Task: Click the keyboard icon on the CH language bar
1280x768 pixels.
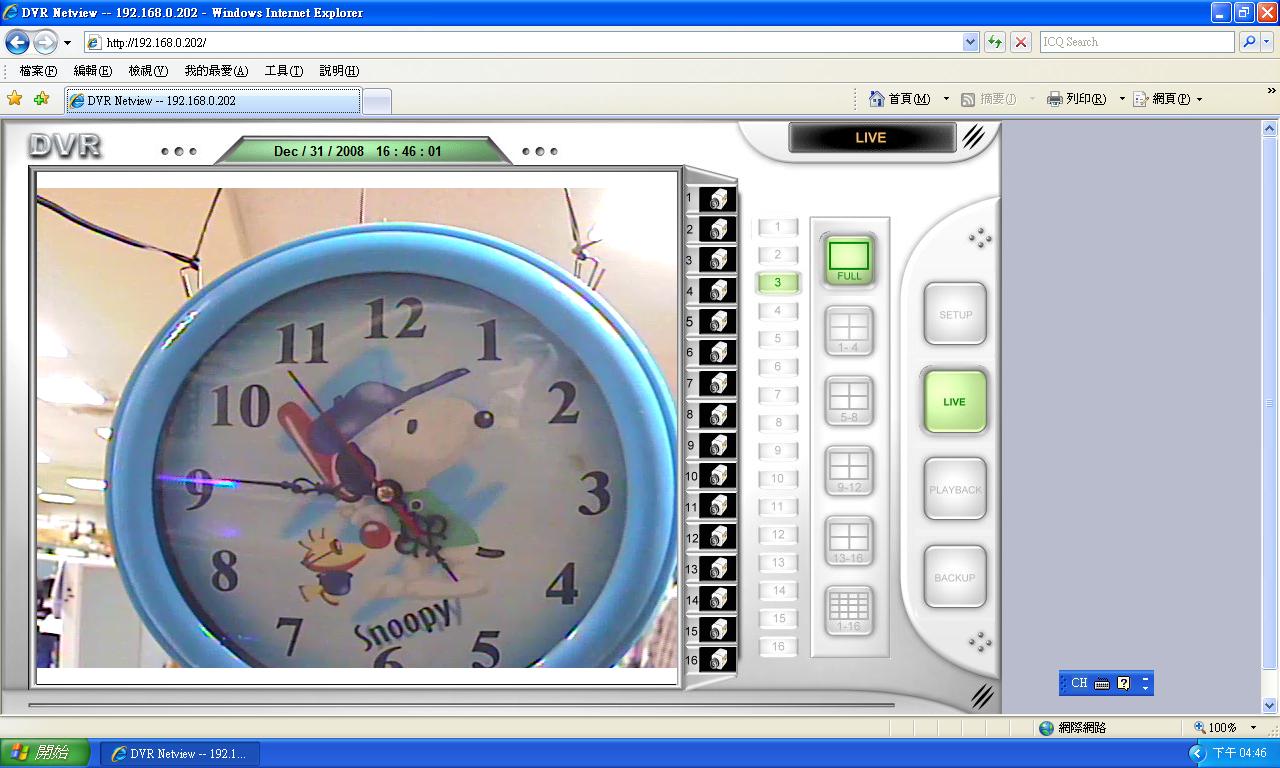Action: tap(1101, 683)
